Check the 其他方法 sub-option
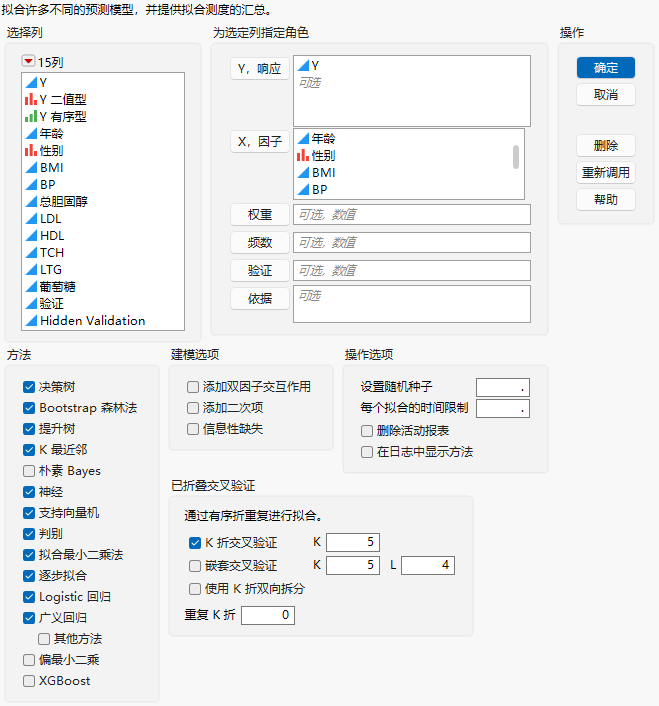The image size is (659, 706). (44, 639)
